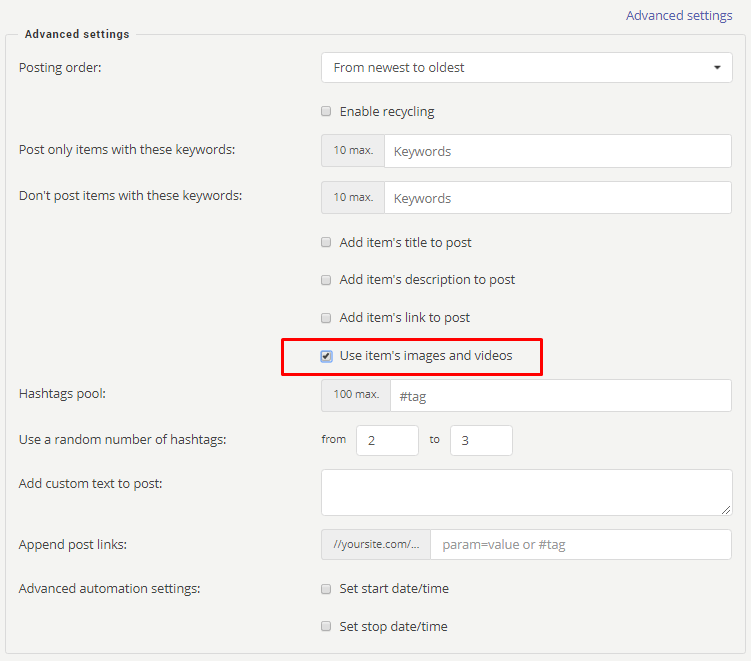Enable Set start date/time
Image resolution: width=751 pixels, height=661 pixels.
coord(326,589)
